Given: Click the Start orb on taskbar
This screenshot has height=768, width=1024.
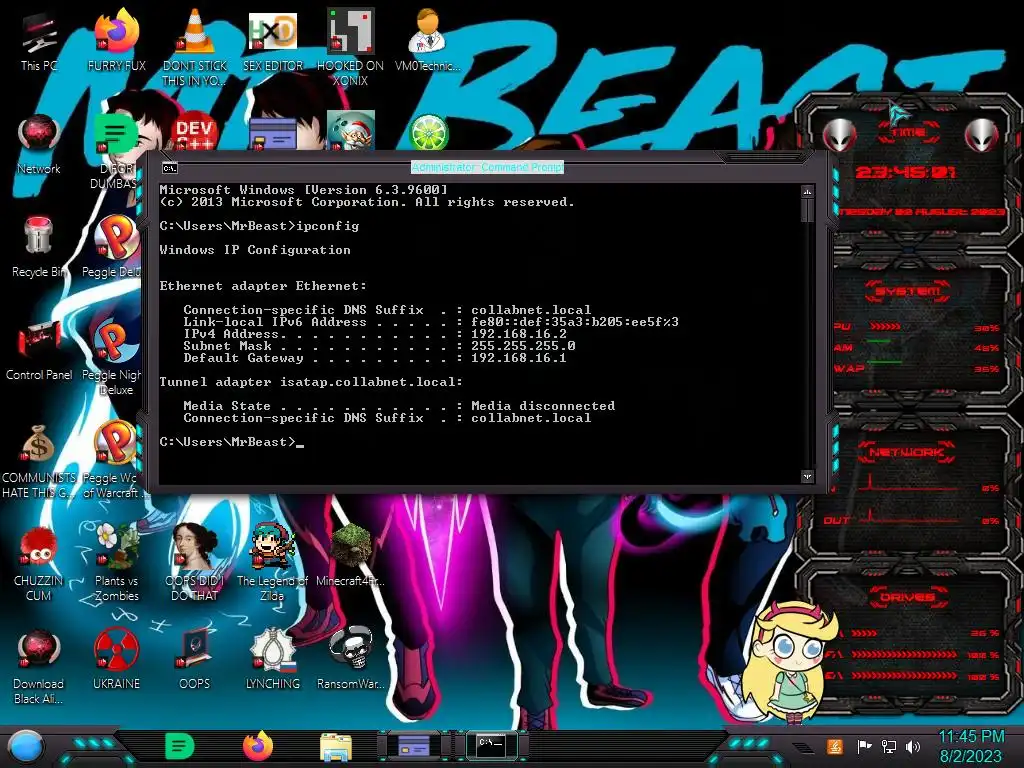Looking at the screenshot, I should [26, 747].
